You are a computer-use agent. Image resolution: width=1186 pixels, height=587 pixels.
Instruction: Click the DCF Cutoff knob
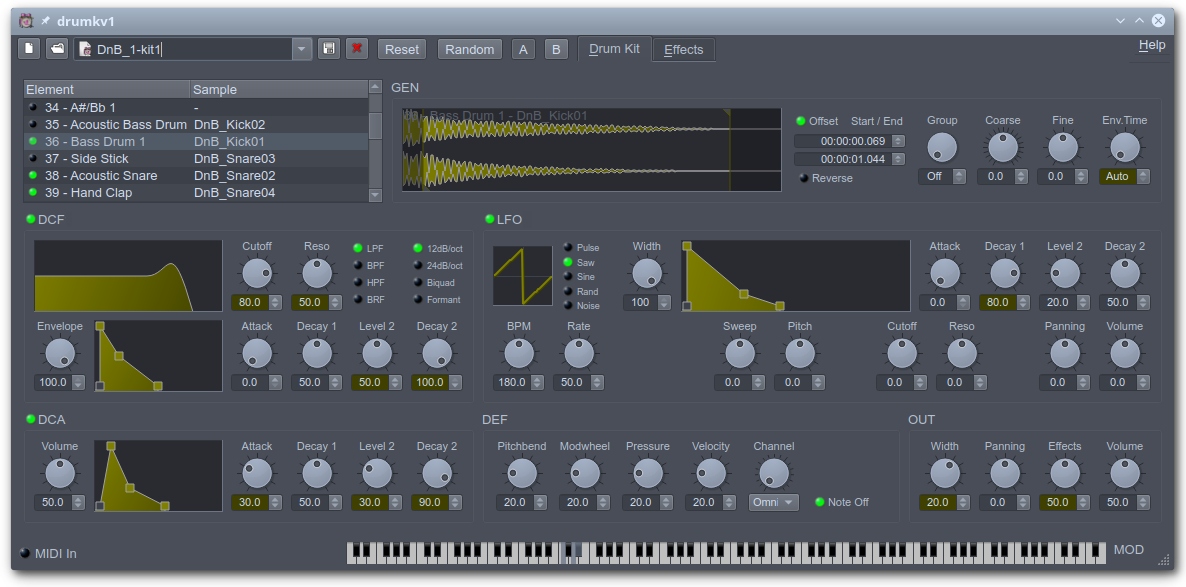click(257, 272)
